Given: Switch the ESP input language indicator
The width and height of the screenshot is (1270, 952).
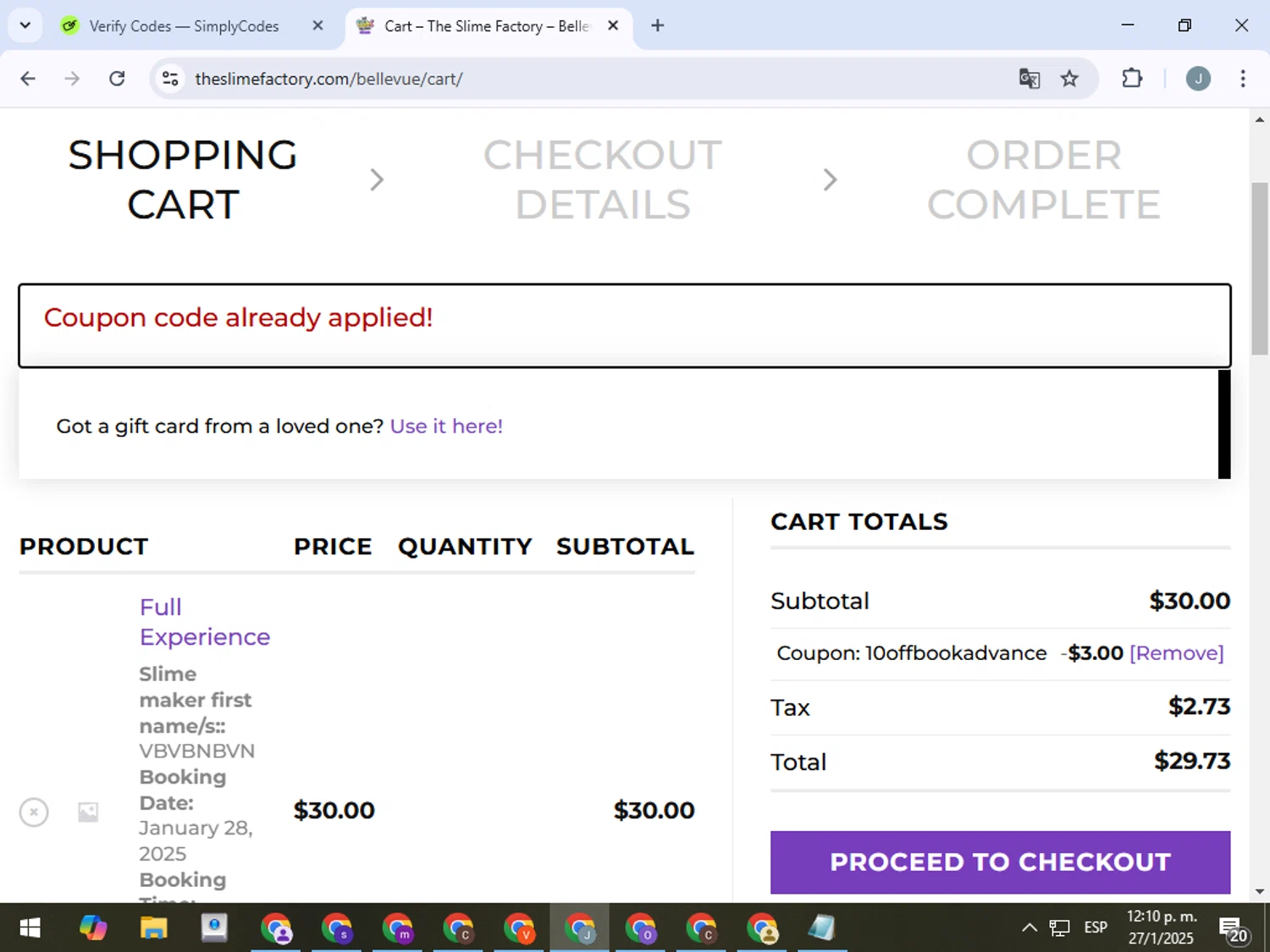Looking at the screenshot, I should pos(1096,928).
